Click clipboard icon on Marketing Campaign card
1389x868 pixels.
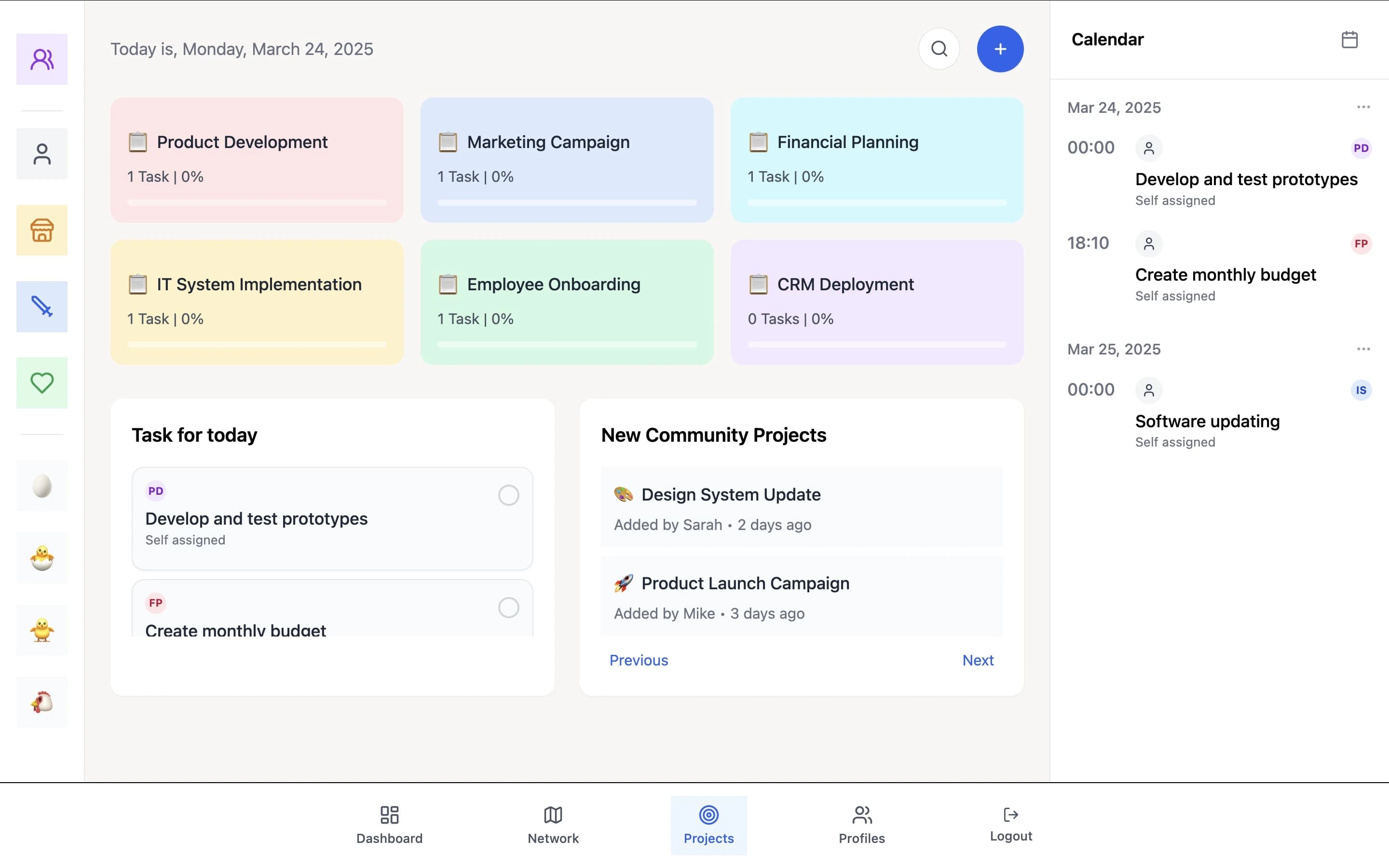tap(448, 142)
